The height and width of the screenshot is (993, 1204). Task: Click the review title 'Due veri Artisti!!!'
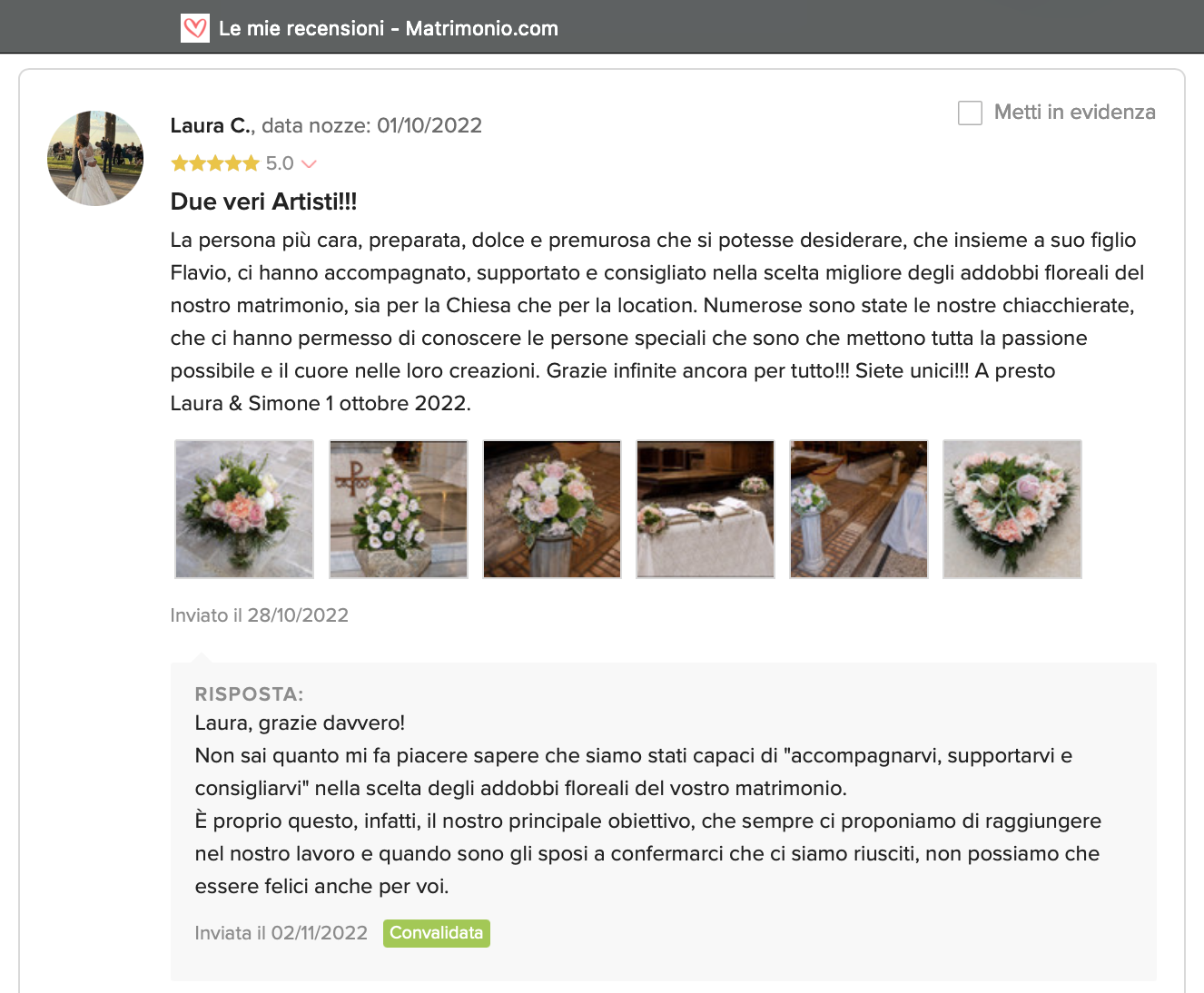263,202
